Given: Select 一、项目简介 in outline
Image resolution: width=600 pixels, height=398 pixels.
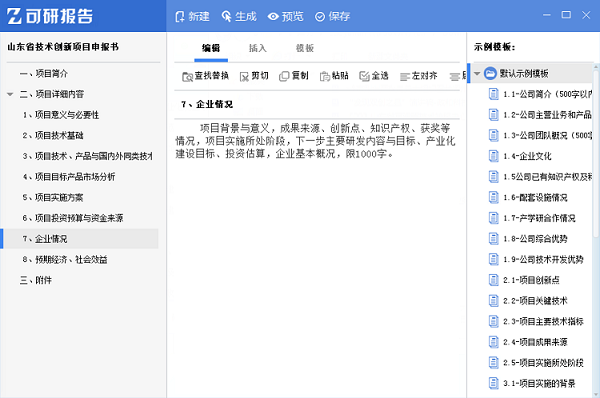Looking at the screenshot, I should point(44,73).
